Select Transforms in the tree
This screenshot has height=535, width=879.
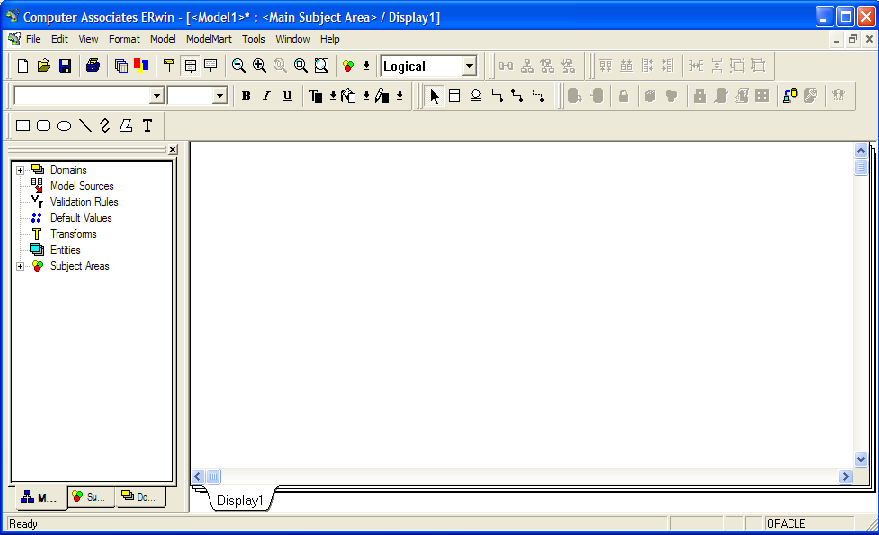pos(73,234)
